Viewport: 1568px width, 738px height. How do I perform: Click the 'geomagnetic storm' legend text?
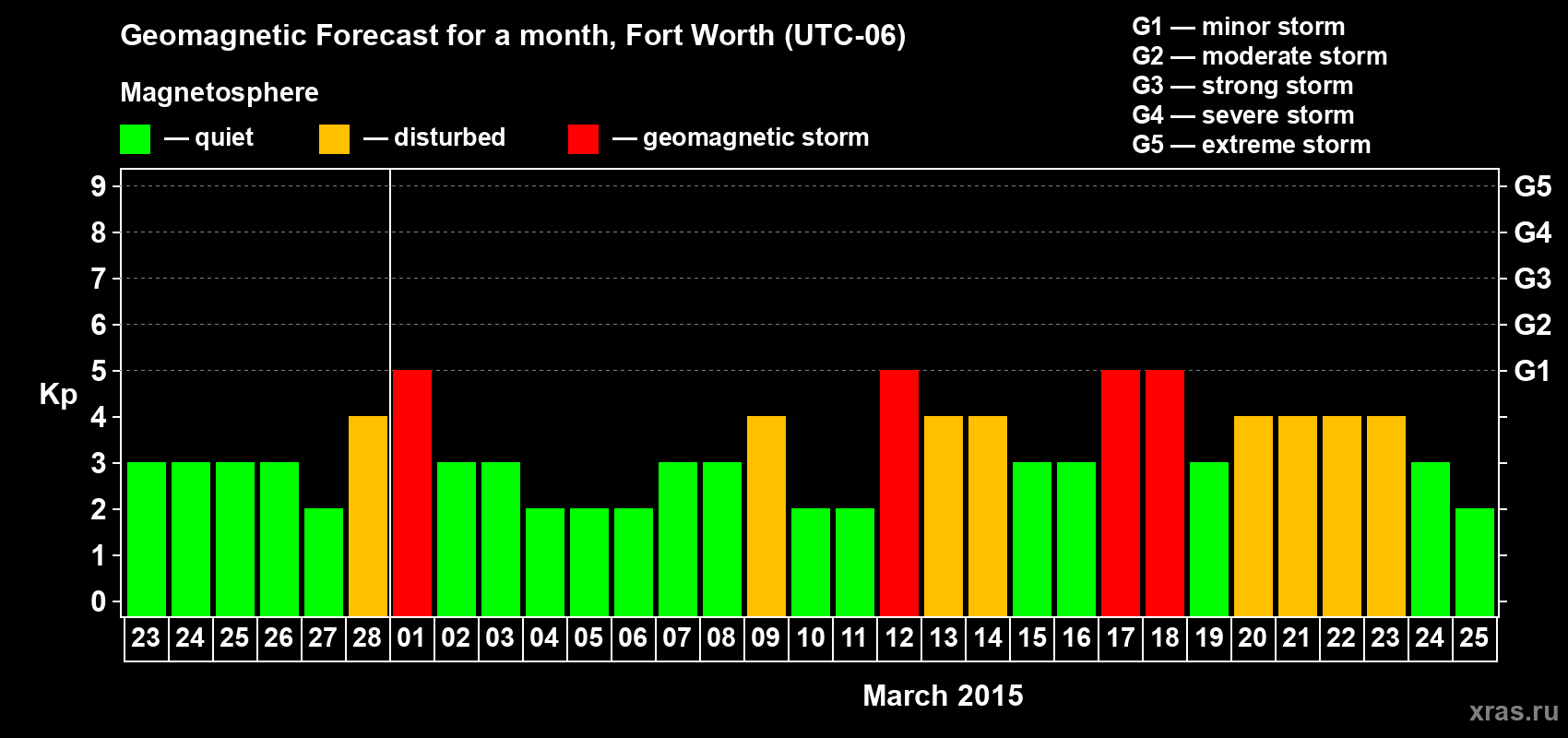click(x=756, y=138)
